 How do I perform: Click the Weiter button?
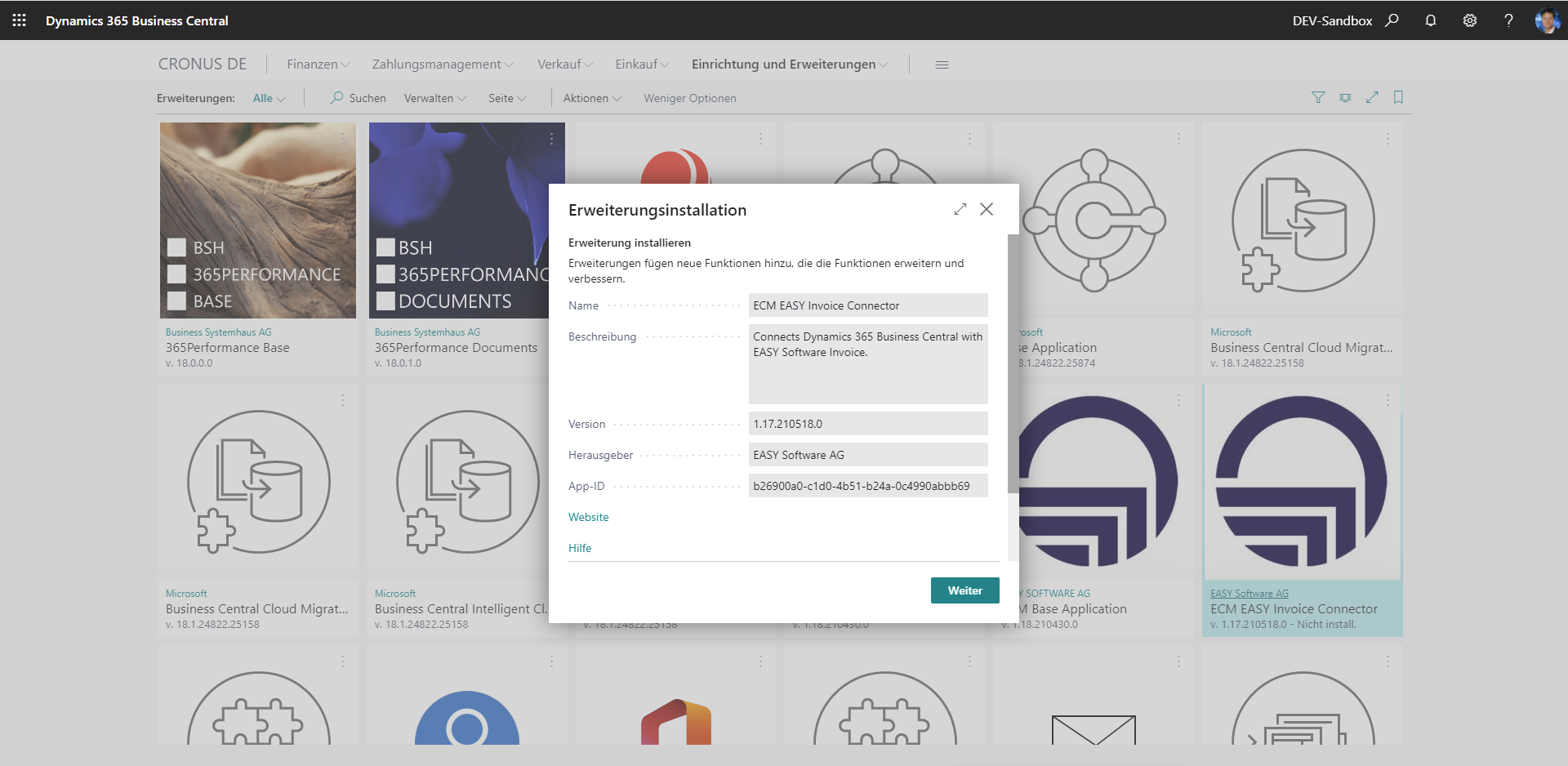tap(964, 590)
